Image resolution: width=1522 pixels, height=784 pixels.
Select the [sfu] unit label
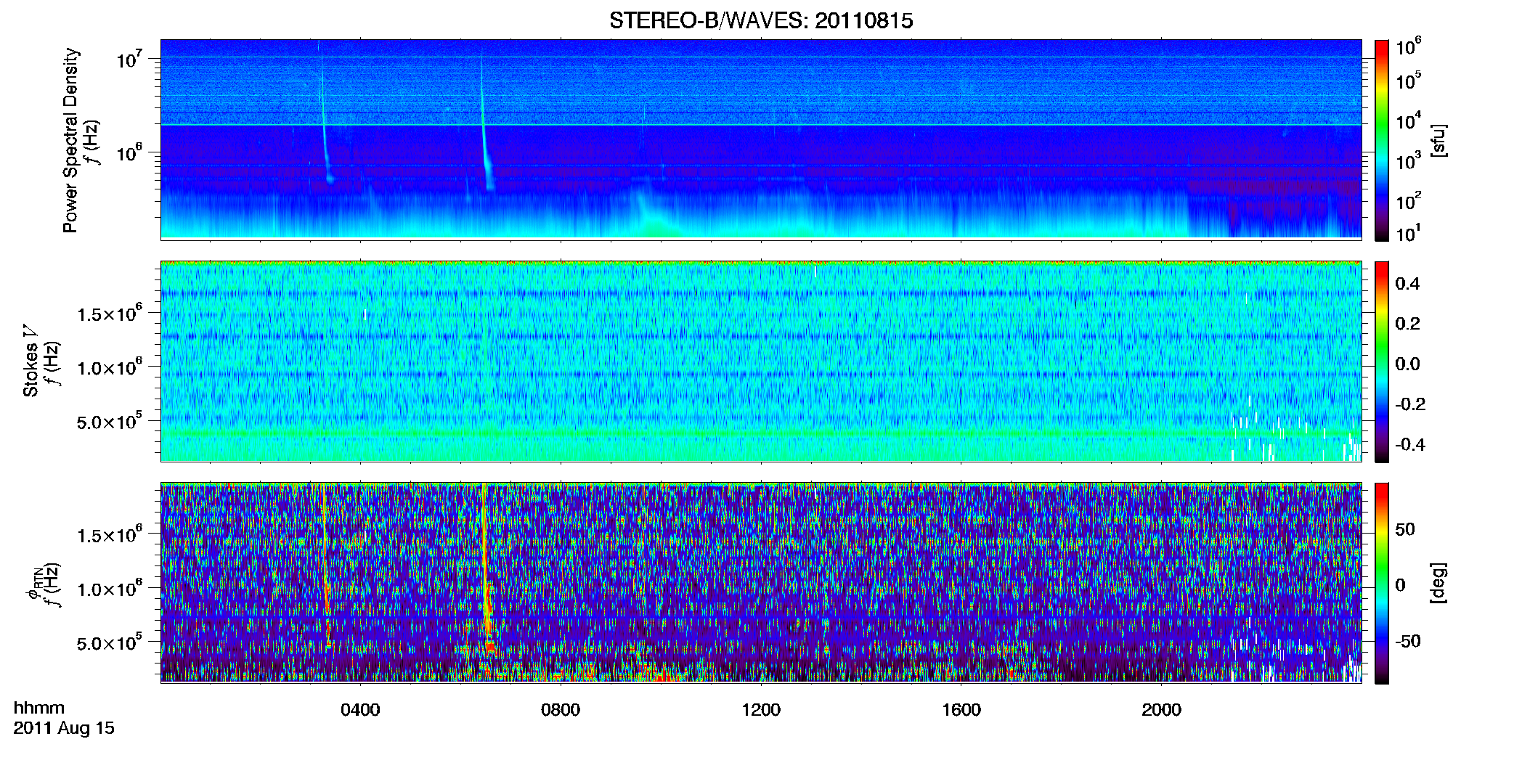(1438, 140)
